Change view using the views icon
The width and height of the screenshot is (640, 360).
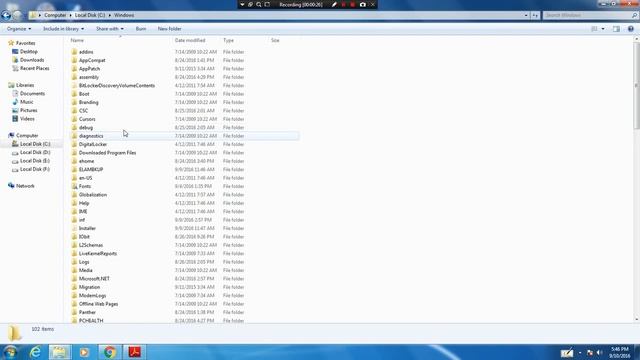click(594, 29)
